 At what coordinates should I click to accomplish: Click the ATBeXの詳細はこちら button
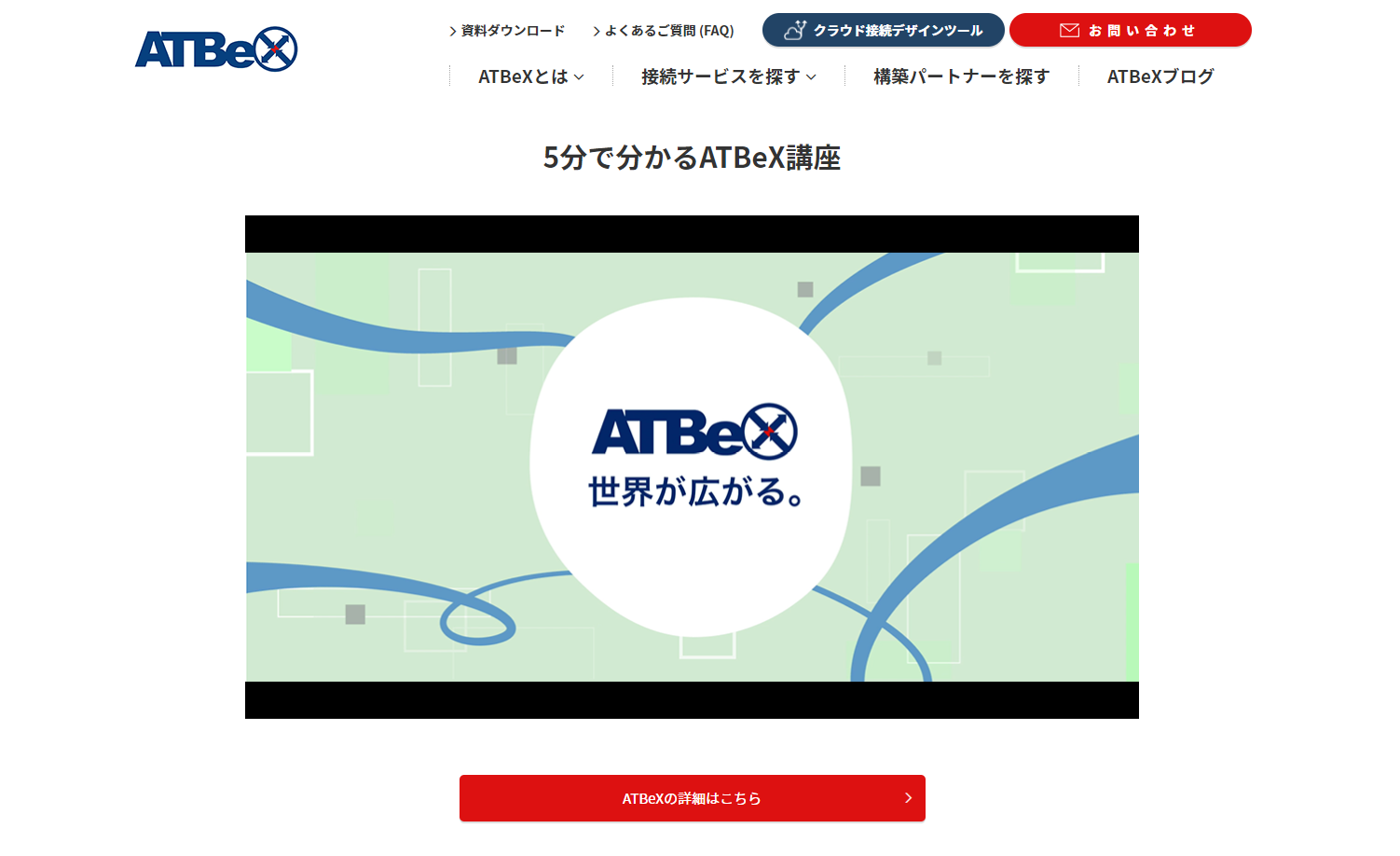click(692, 798)
